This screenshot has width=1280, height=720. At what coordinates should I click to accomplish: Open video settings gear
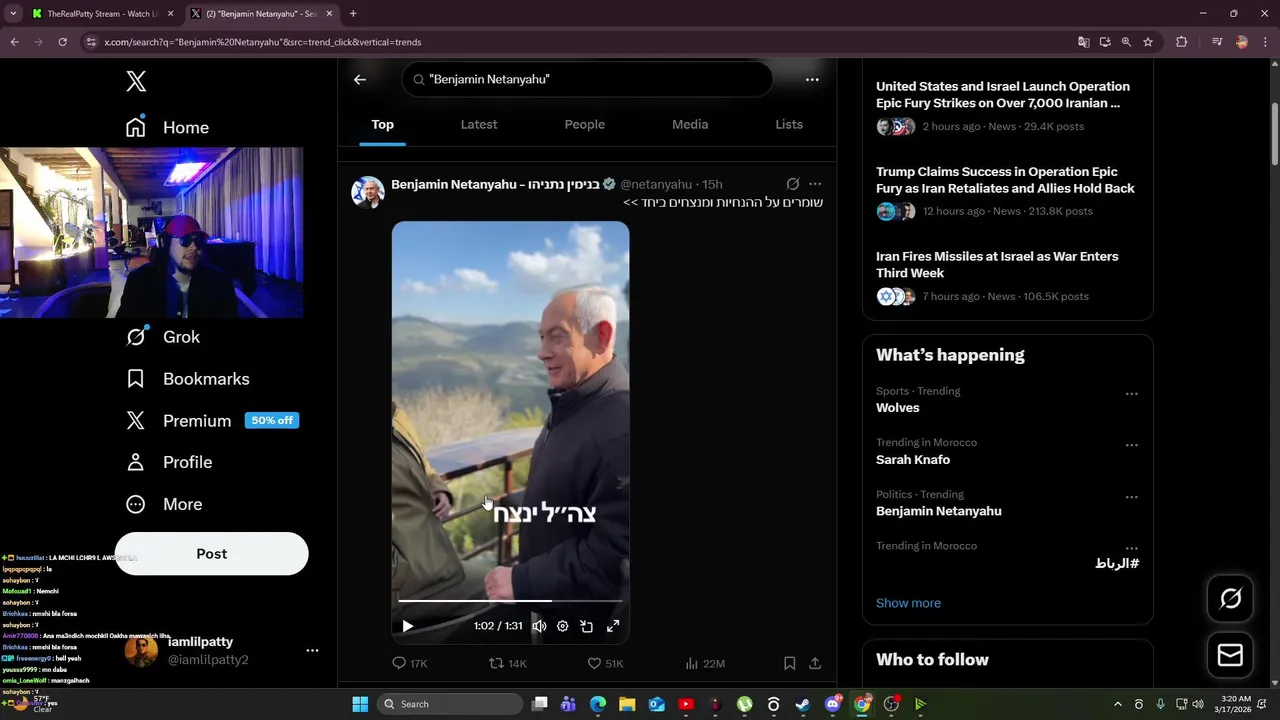pos(563,626)
